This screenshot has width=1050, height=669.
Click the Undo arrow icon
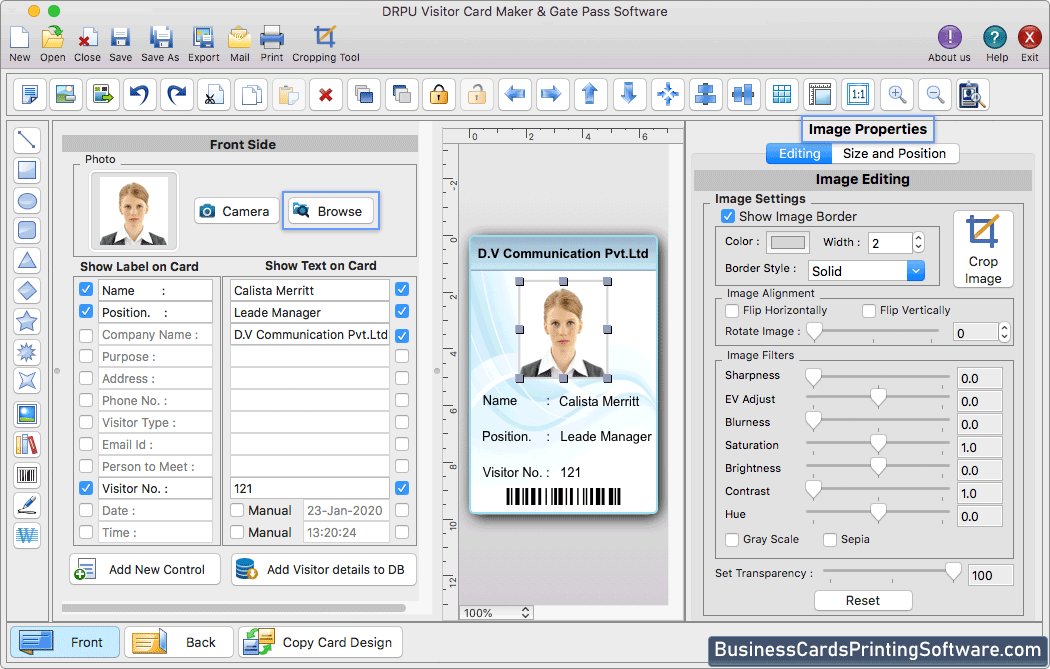(139, 94)
